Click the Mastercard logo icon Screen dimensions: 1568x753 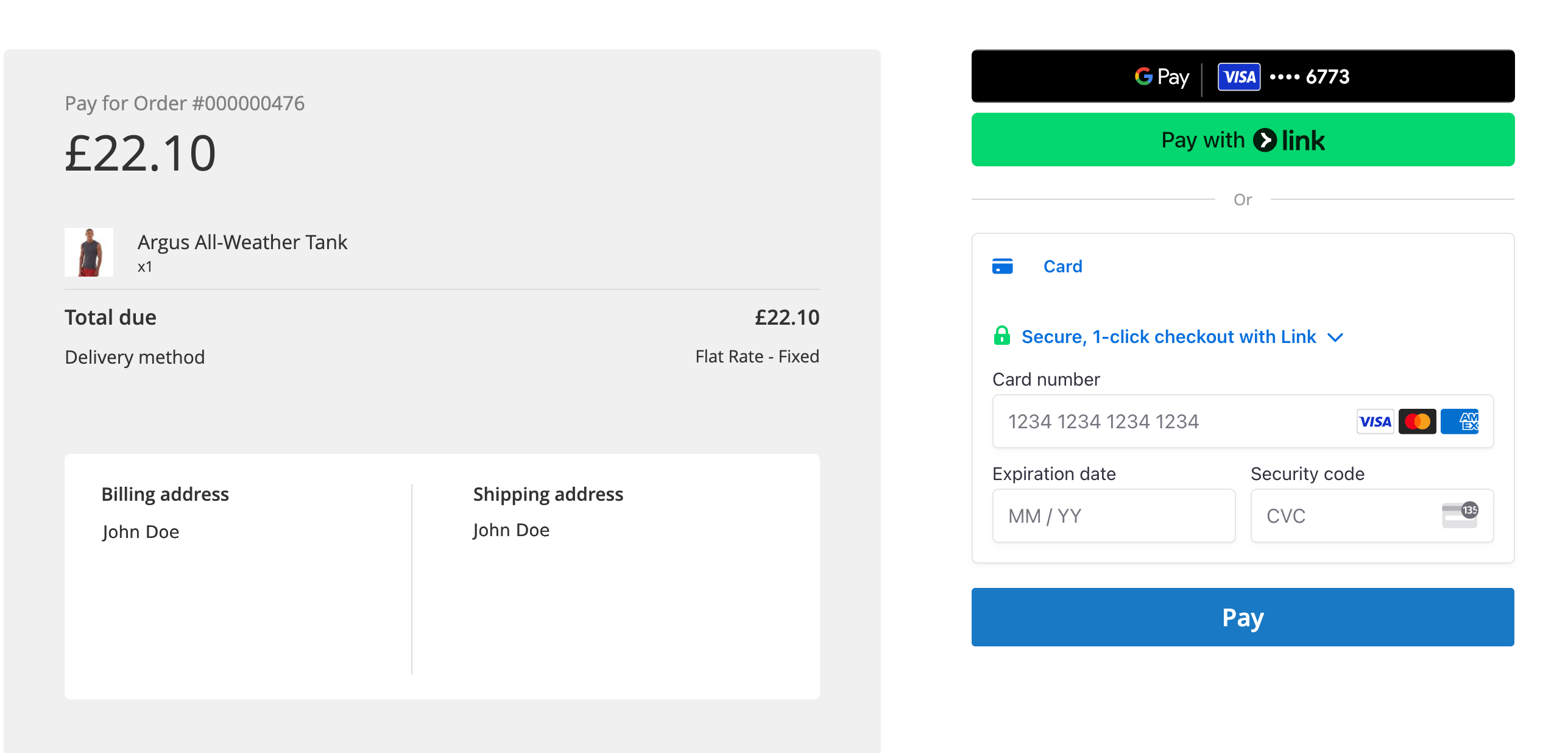1417,422
